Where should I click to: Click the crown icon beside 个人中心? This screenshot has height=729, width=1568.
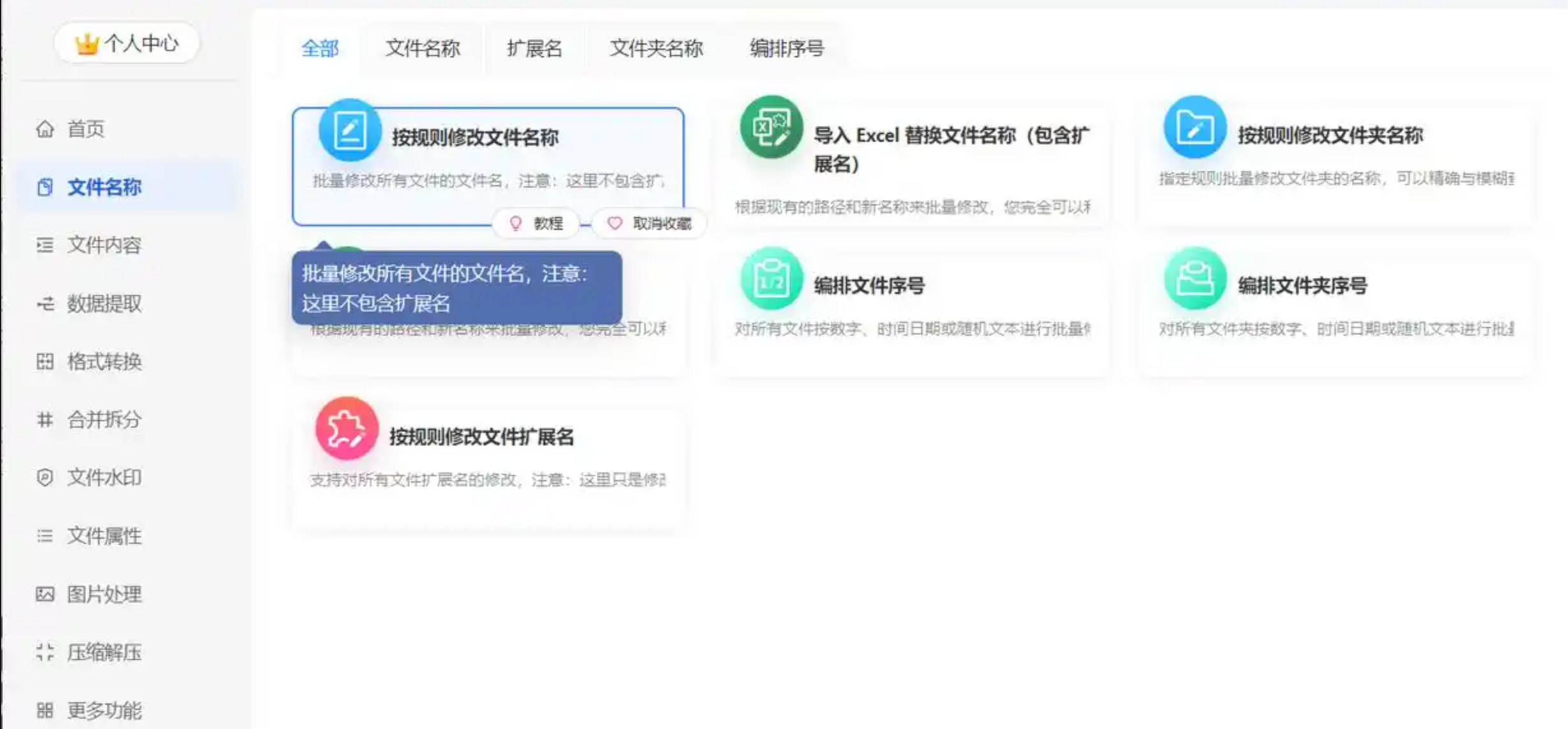(x=87, y=43)
